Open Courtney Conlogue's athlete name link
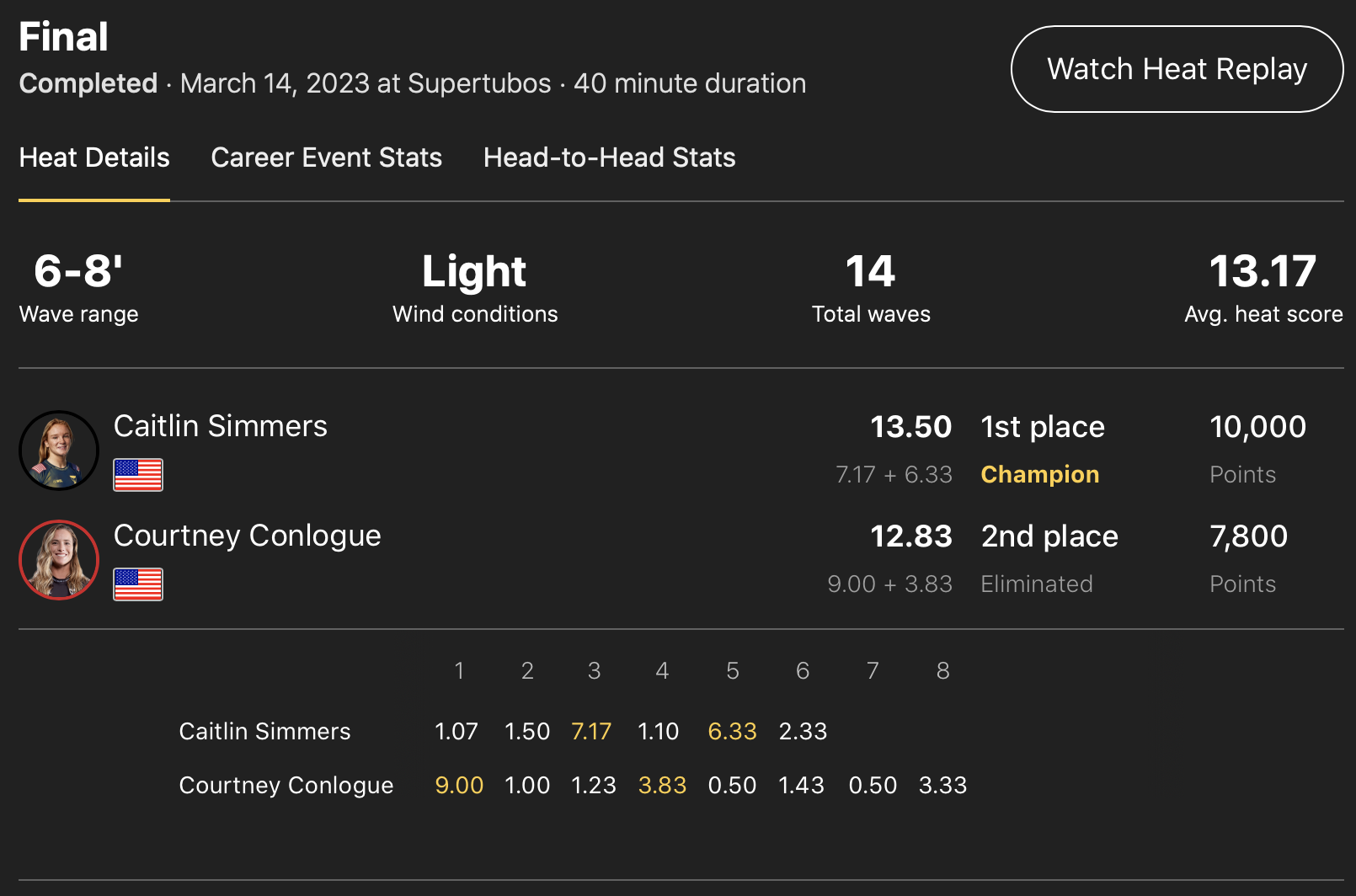This screenshot has height=896, width=1356. (x=248, y=536)
